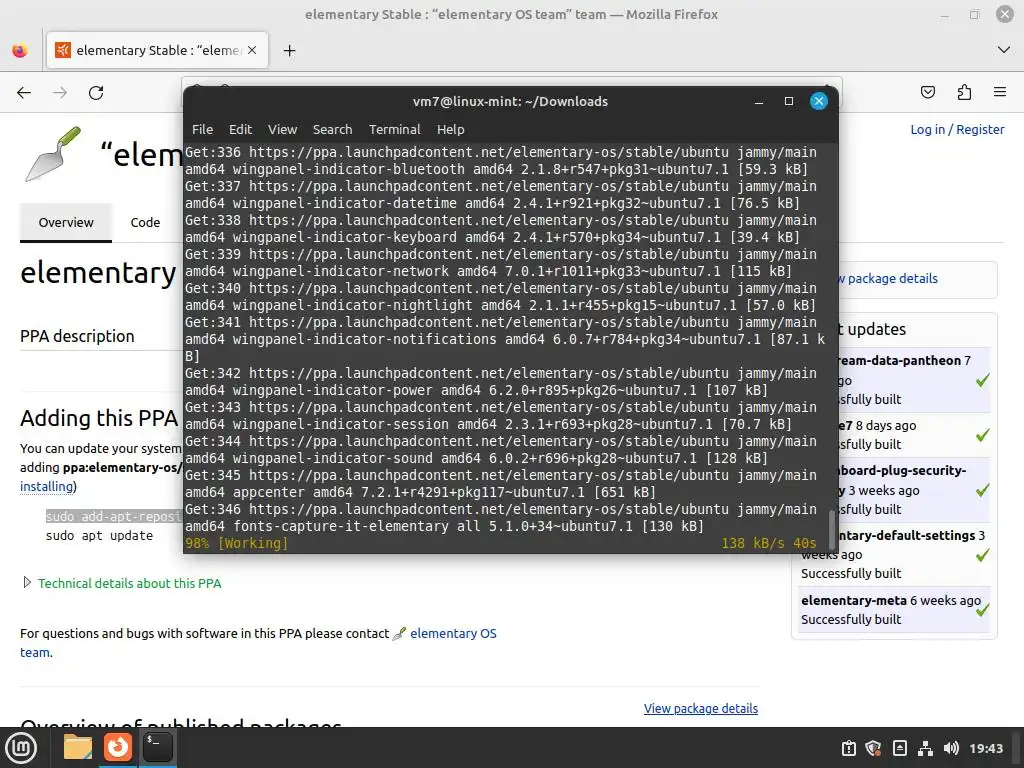This screenshot has height=768, width=1024.
Task: Click the Get:345 appcenter download line
Action: [x=500, y=484]
